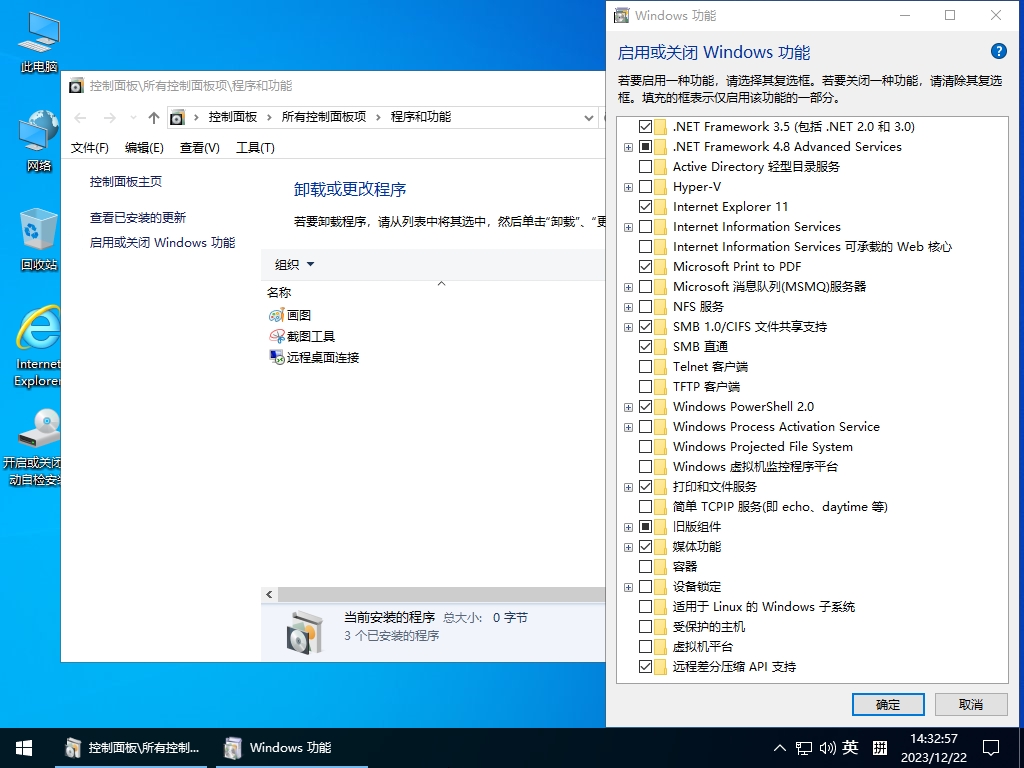The image size is (1024, 768).
Task: Launch Internet Explorer from the desktop
Action: pyautogui.click(x=38, y=346)
